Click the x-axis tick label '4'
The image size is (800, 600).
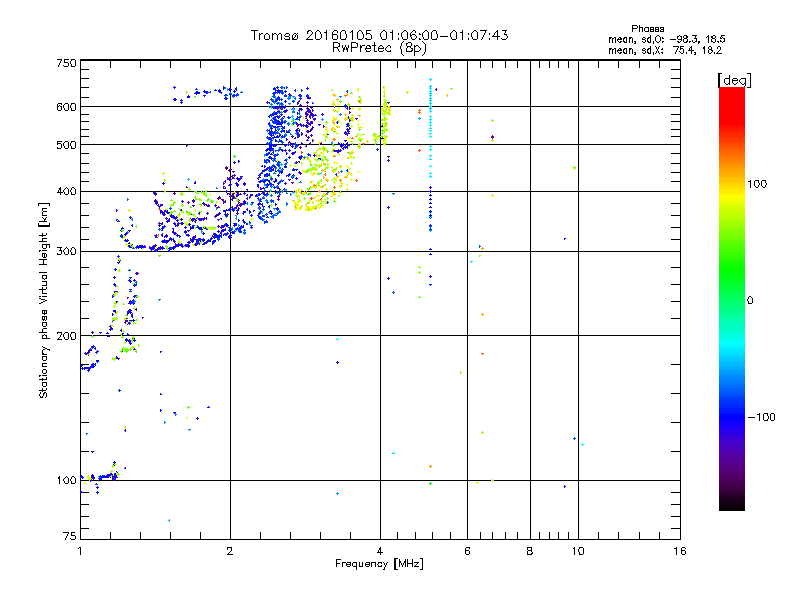tap(380, 551)
